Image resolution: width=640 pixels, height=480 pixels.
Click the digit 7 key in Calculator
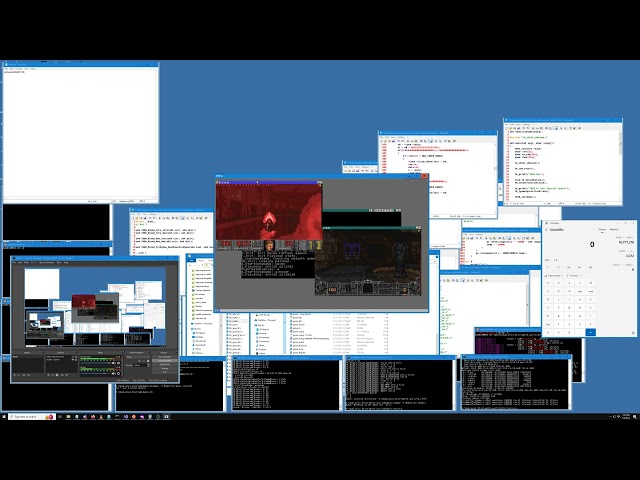(558, 307)
